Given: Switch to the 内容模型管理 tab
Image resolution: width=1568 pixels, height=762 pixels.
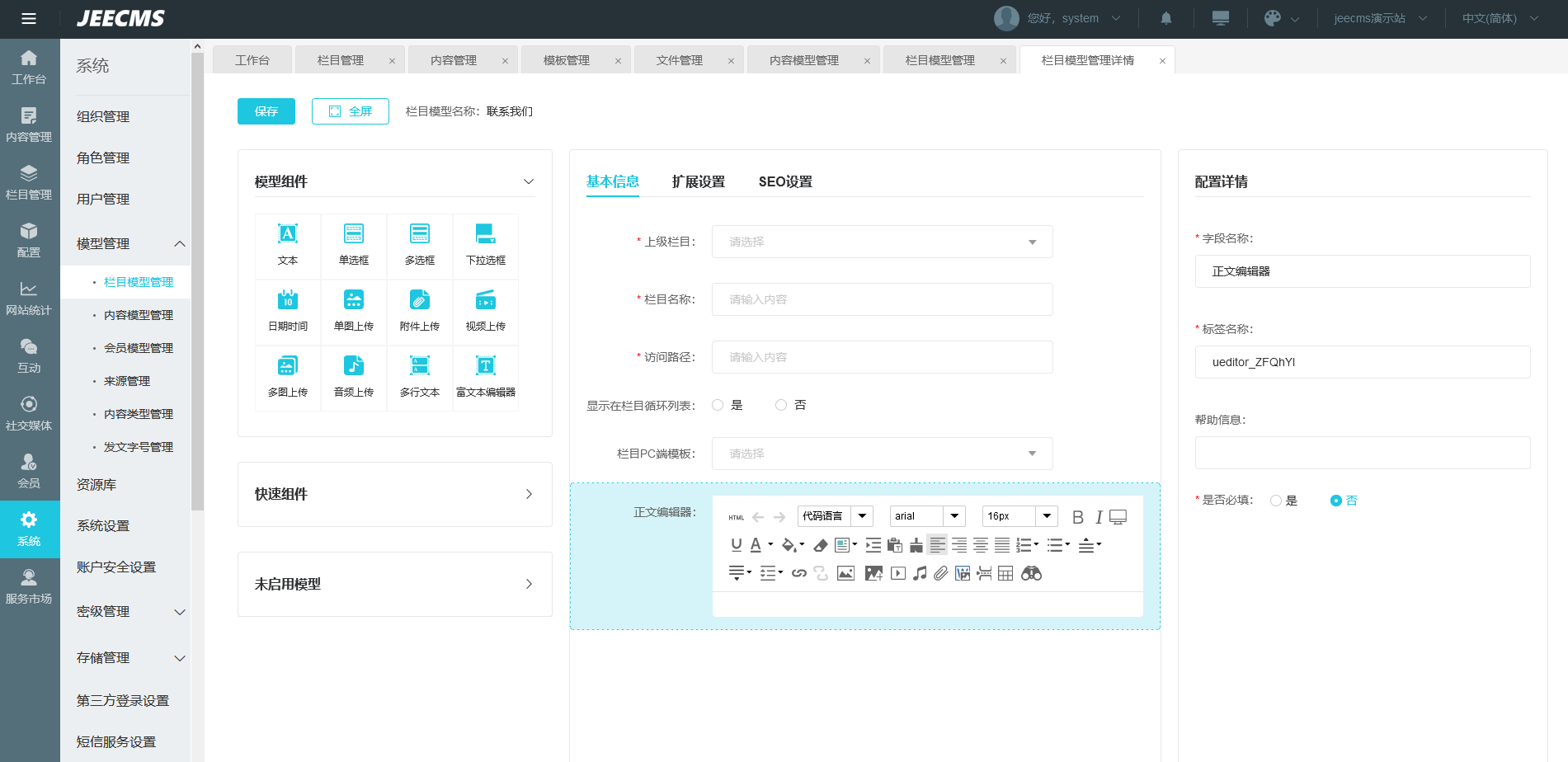Looking at the screenshot, I should pos(803,60).
